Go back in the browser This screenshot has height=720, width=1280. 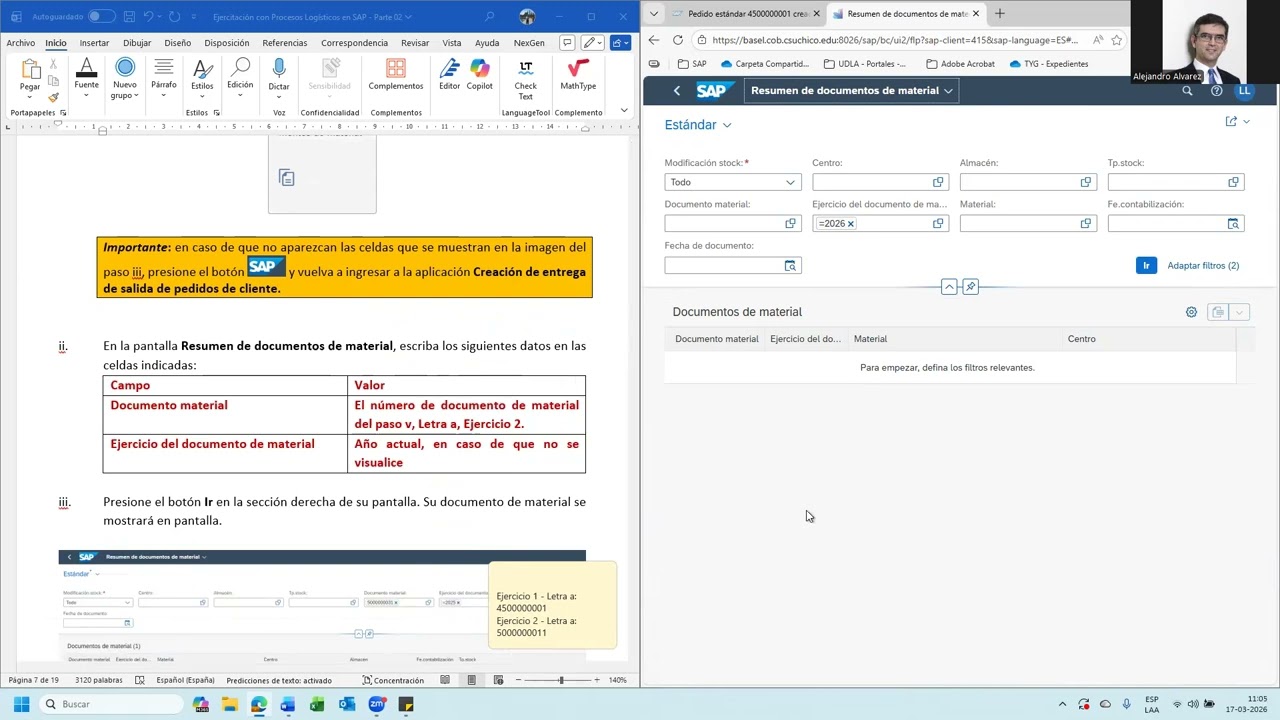[653, 40]
